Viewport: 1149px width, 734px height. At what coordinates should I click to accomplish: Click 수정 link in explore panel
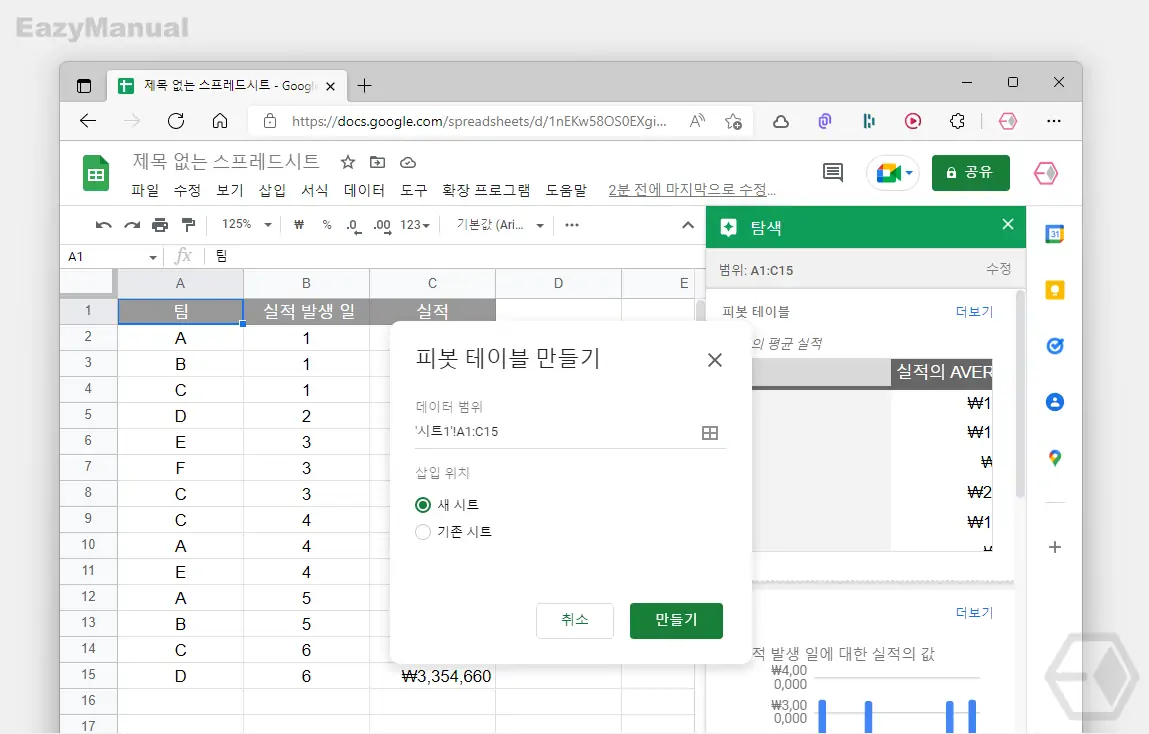[998, 270]
